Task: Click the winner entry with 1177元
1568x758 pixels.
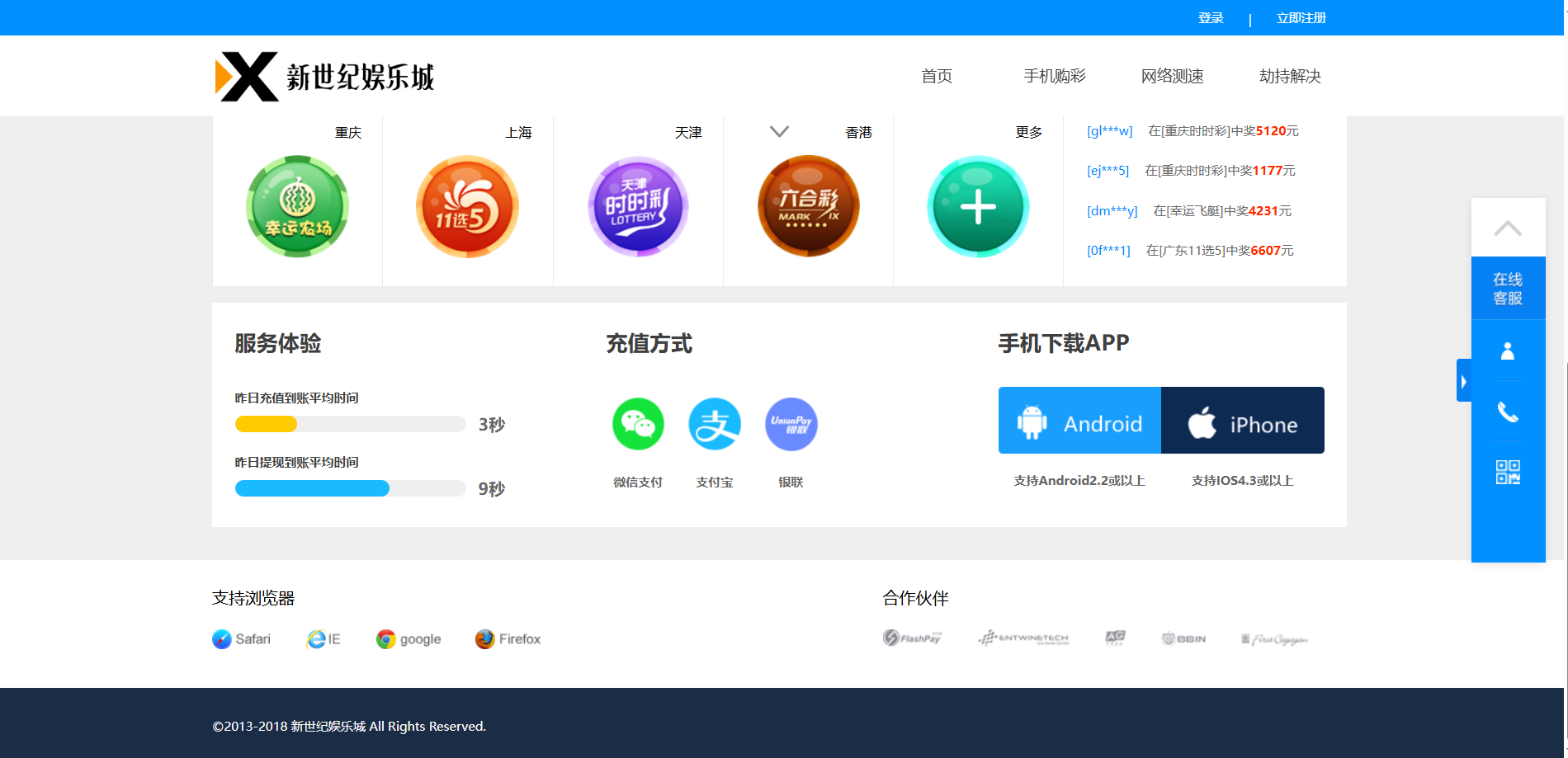Action: (x=1191, y=171)
